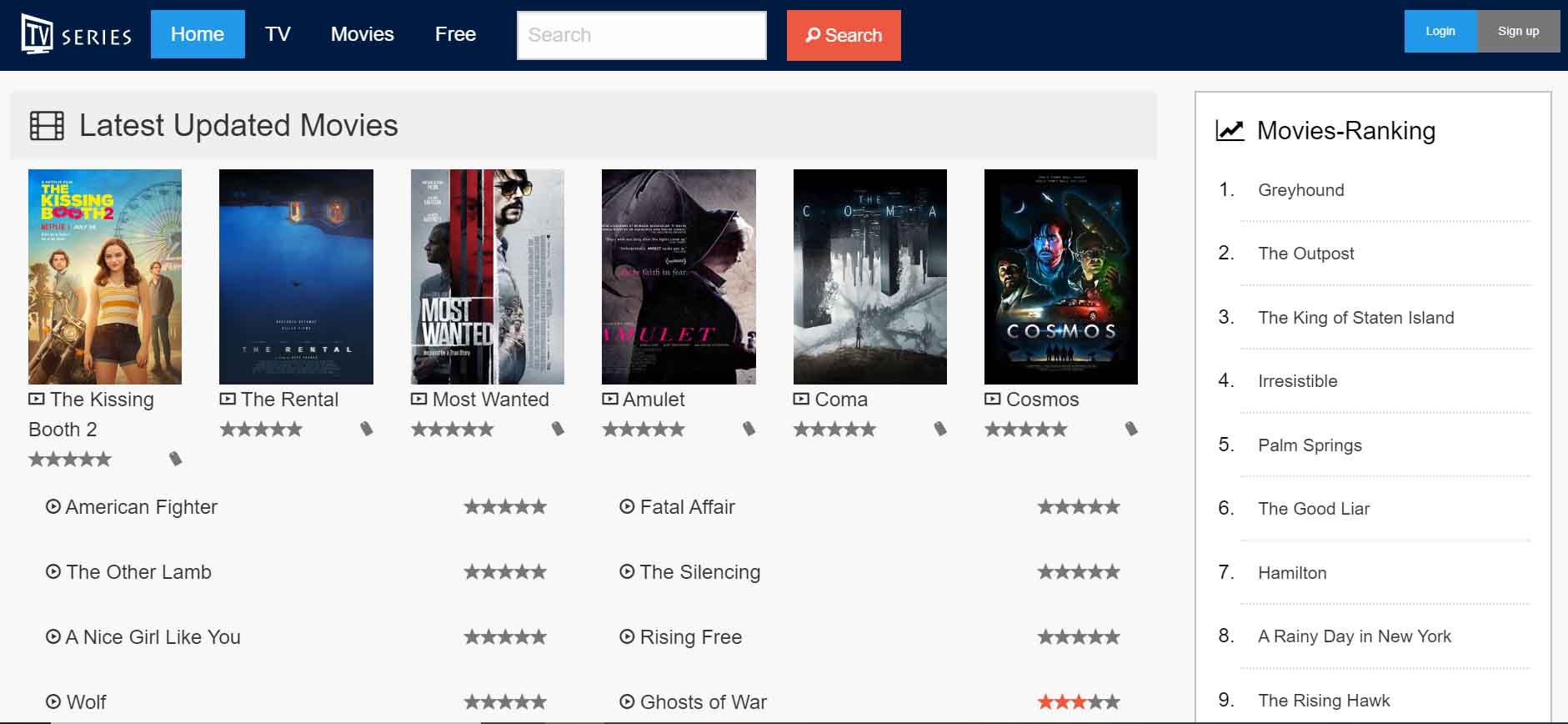Open Palm Springs ranking entry

(1310, 445)
